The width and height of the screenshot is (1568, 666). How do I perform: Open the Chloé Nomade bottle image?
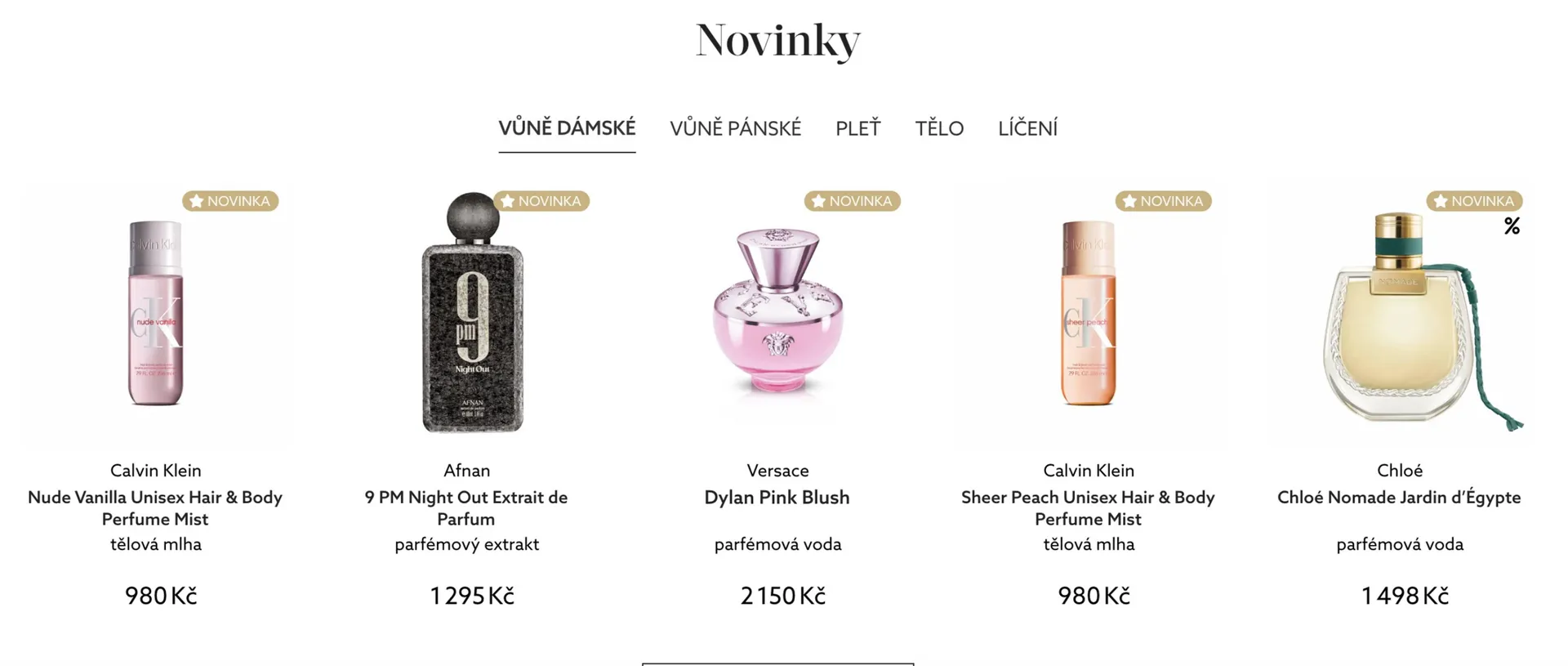coord(1421,319)
